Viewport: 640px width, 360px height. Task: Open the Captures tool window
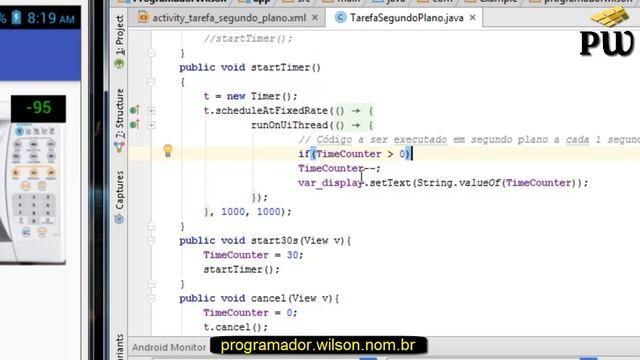120,190
